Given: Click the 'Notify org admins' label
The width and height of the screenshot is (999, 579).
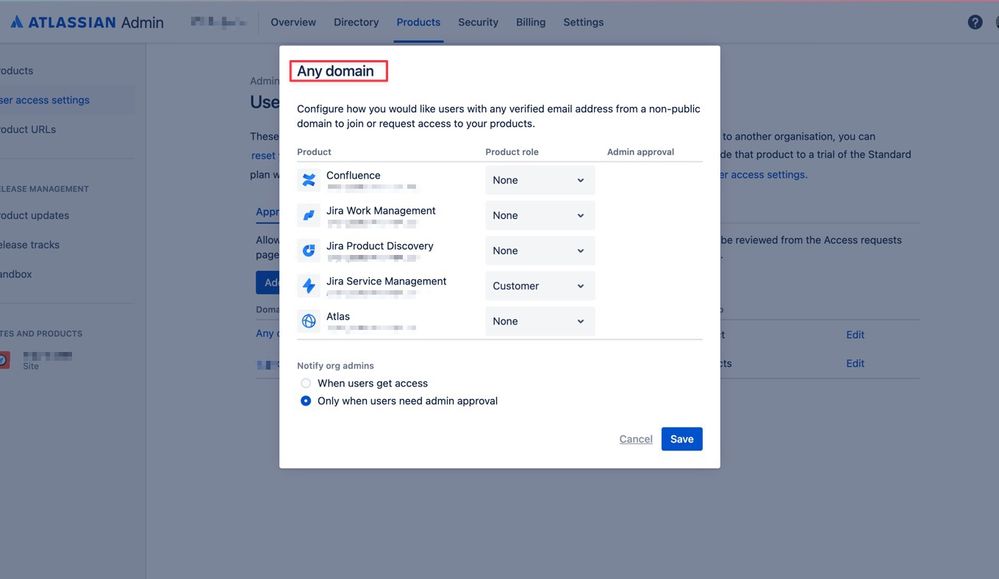Looking at the screenshot, I should coord(335,366).
